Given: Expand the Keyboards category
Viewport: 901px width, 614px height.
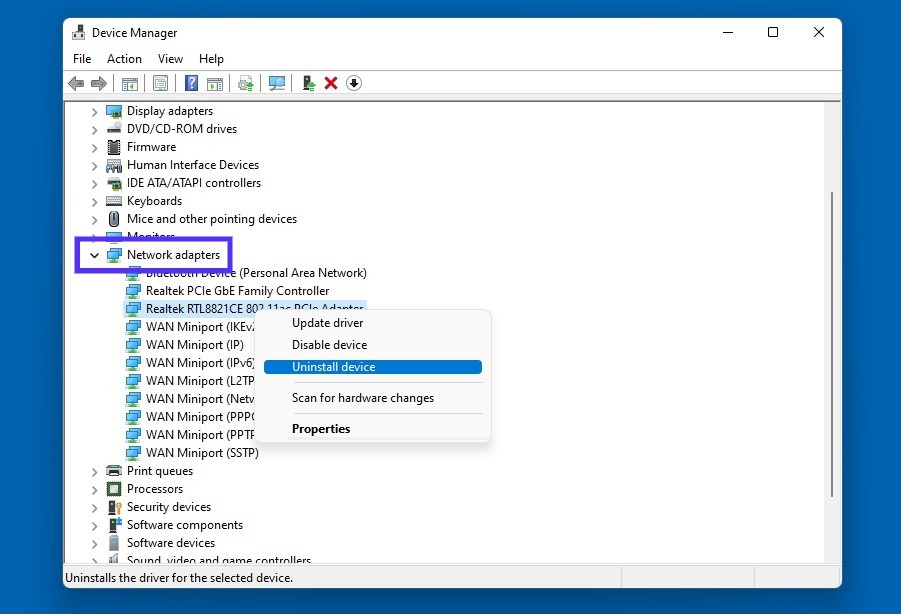Looking at the screenshot, I should tap(95, 201).
